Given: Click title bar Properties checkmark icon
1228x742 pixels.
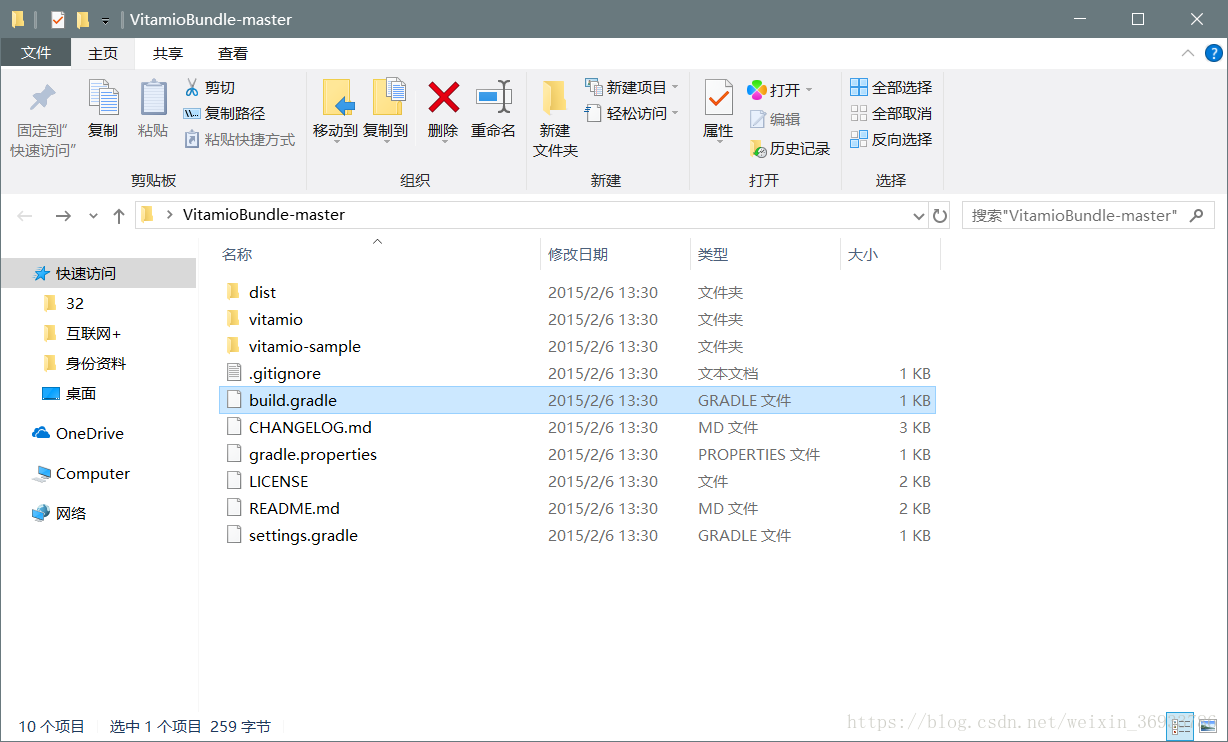Looking at the screenshot, I should click(x=57, y=19).
